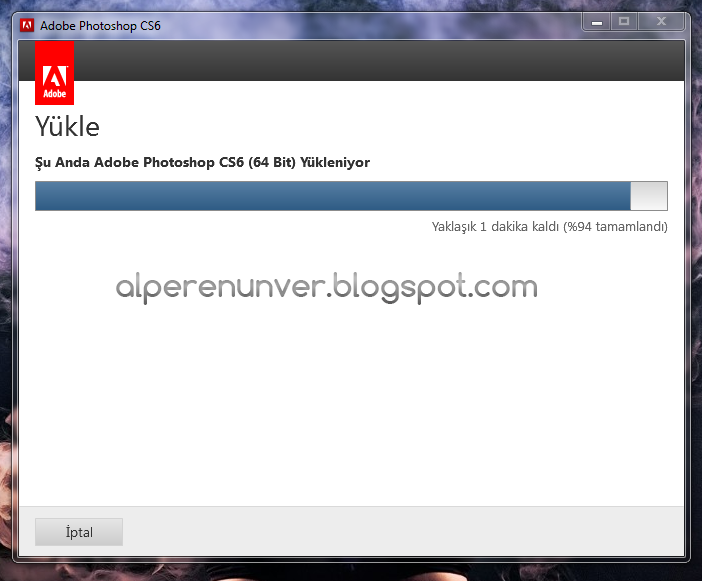Screen dimensions: 702x581
Task: Click the red Adobe logo badge
Action: click(55, 73)
